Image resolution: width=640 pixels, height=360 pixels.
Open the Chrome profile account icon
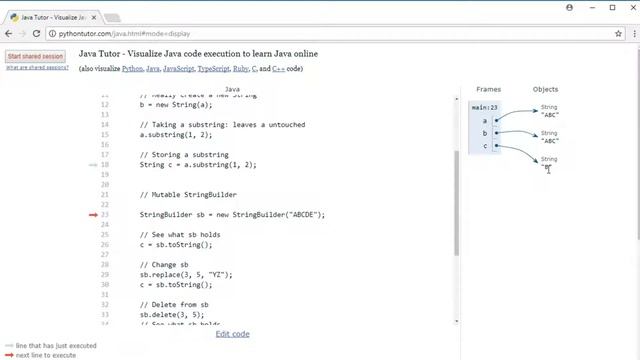569,7
